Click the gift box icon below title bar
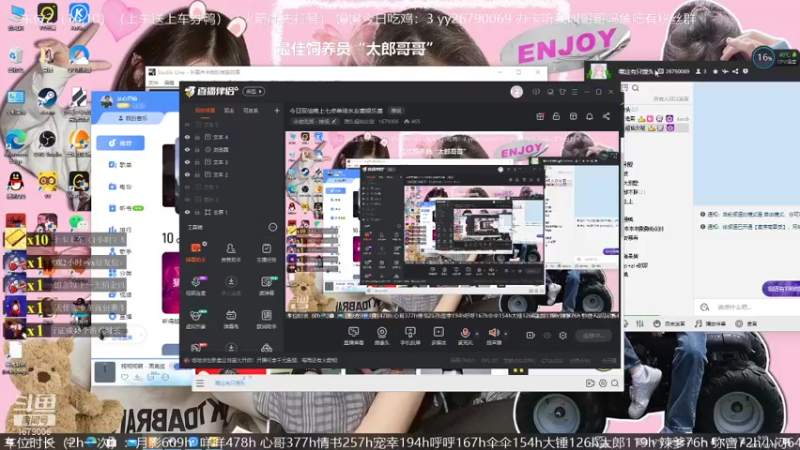The height and width of the screenshot is (450, 800). [x=540, y=116]
